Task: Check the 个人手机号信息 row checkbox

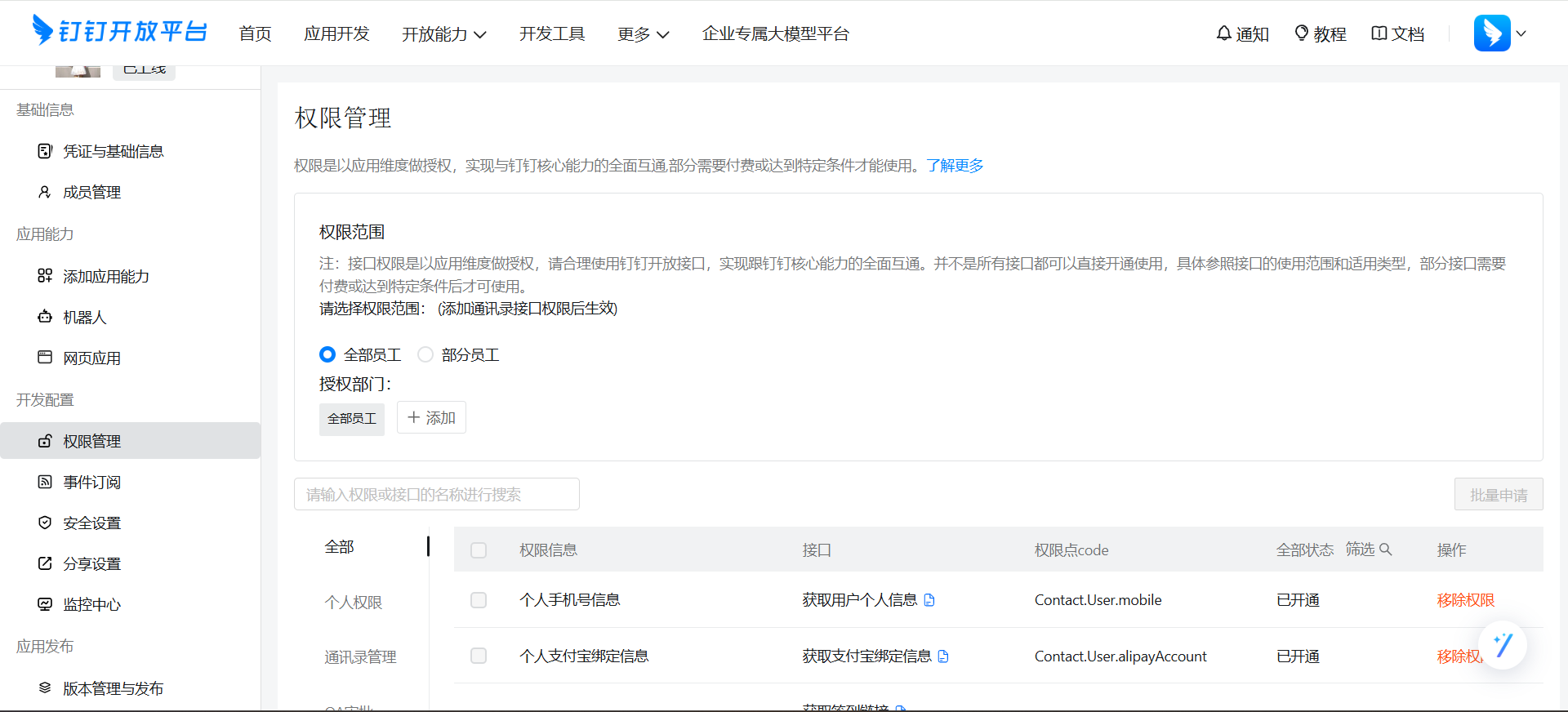Action: tap(479, 600)
